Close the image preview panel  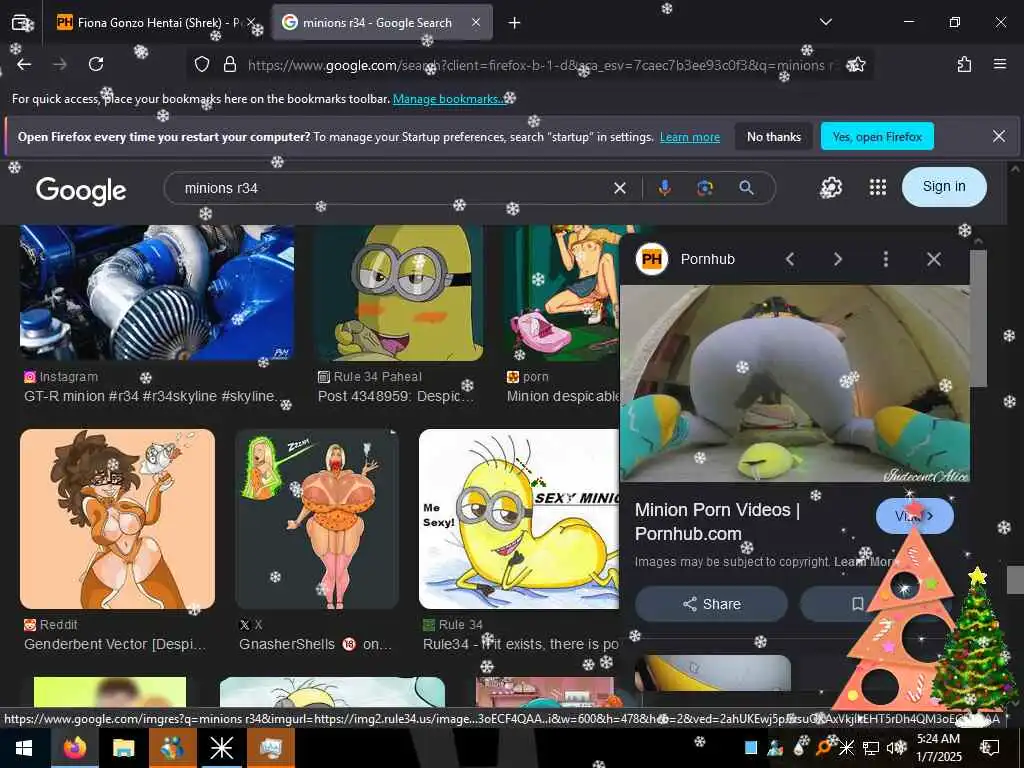[x=934, y=259]
